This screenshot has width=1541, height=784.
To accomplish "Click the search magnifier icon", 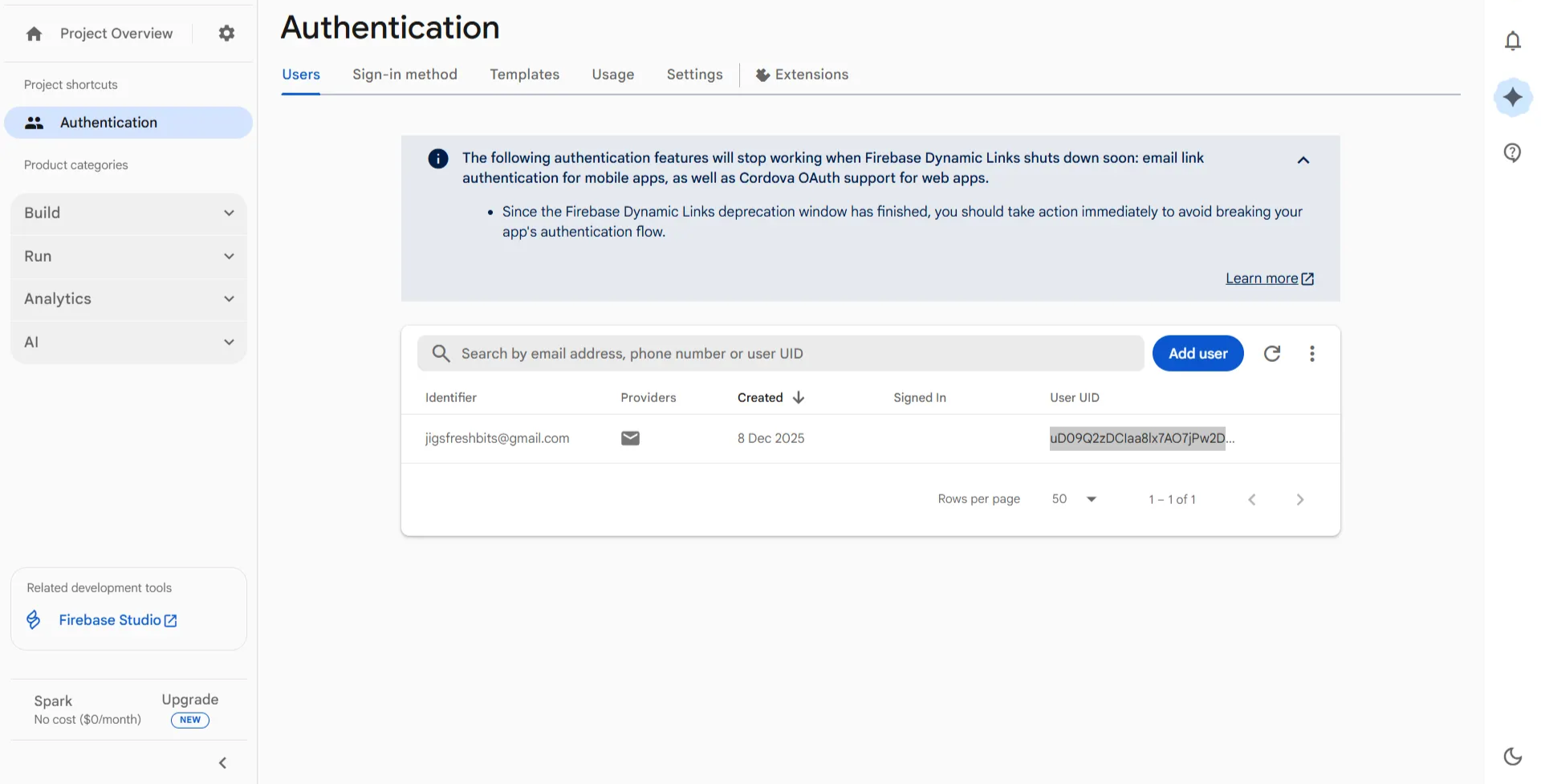I will tap(441, 354).
